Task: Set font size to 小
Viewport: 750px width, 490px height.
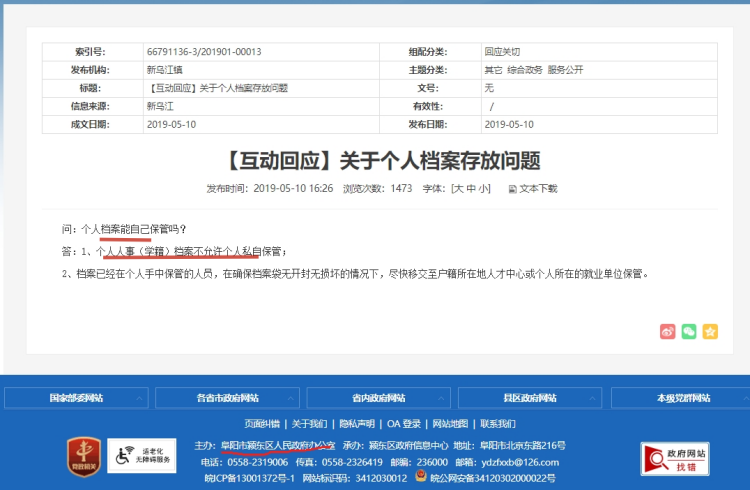Action: (x=483, y=188)
